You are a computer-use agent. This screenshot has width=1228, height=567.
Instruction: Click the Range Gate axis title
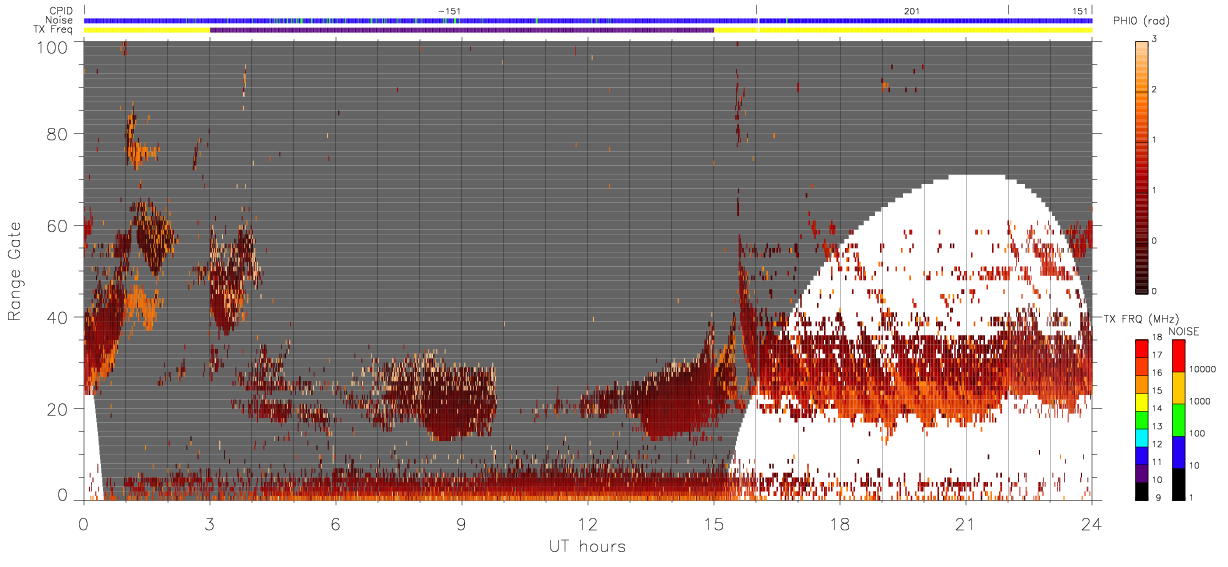pyautogui.click(x=15, y=270)
